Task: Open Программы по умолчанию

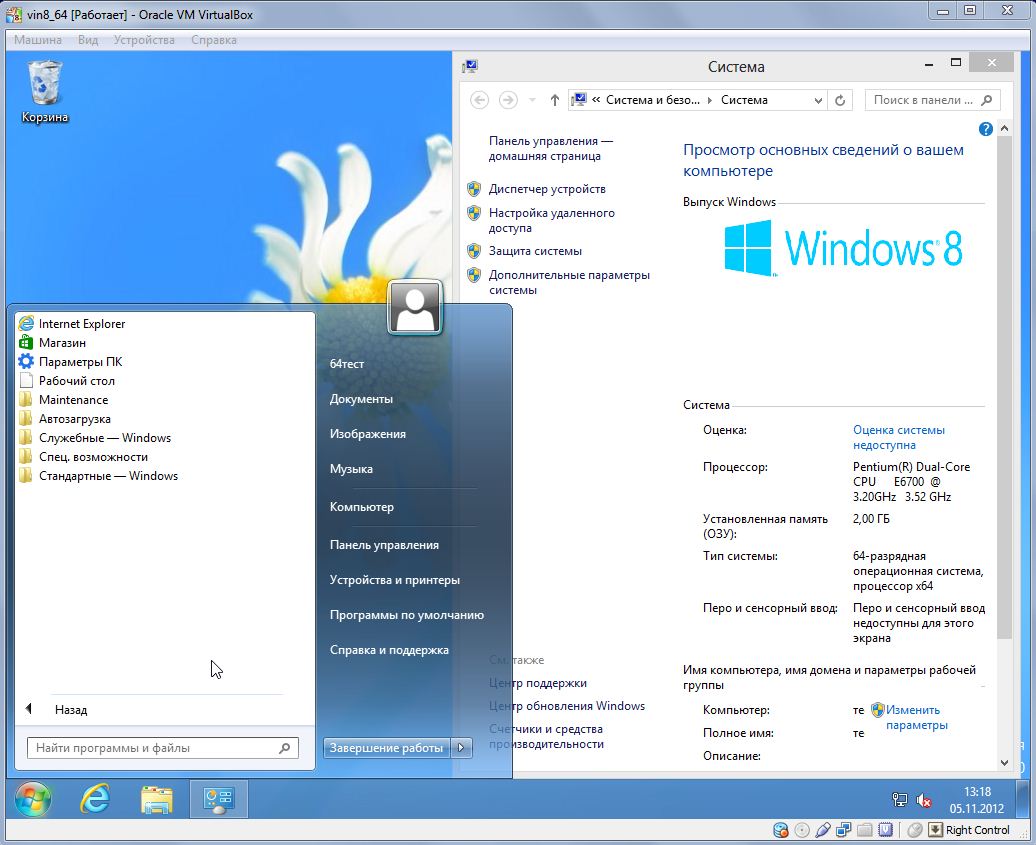Action: (x=407, y=615)
